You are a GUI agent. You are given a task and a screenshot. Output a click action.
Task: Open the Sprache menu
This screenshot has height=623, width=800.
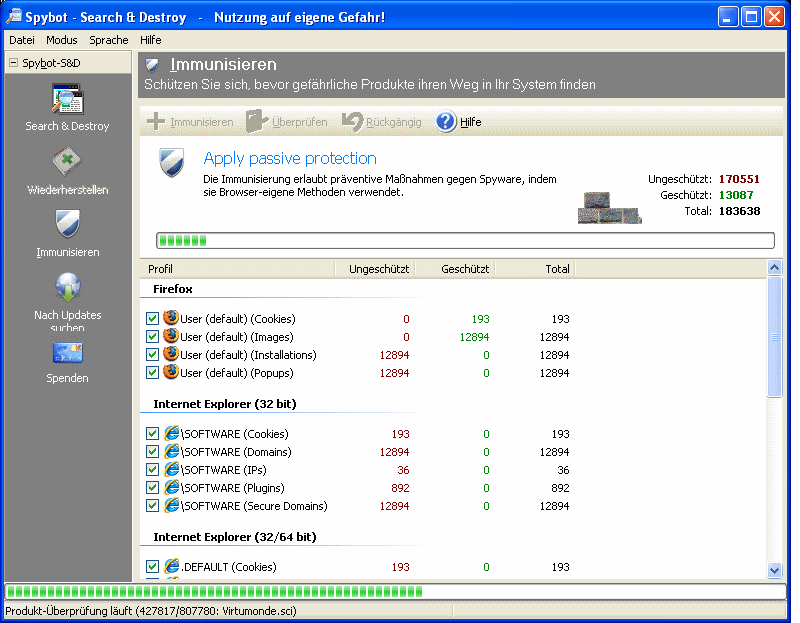pyautogui.click(x=109, y=40)
